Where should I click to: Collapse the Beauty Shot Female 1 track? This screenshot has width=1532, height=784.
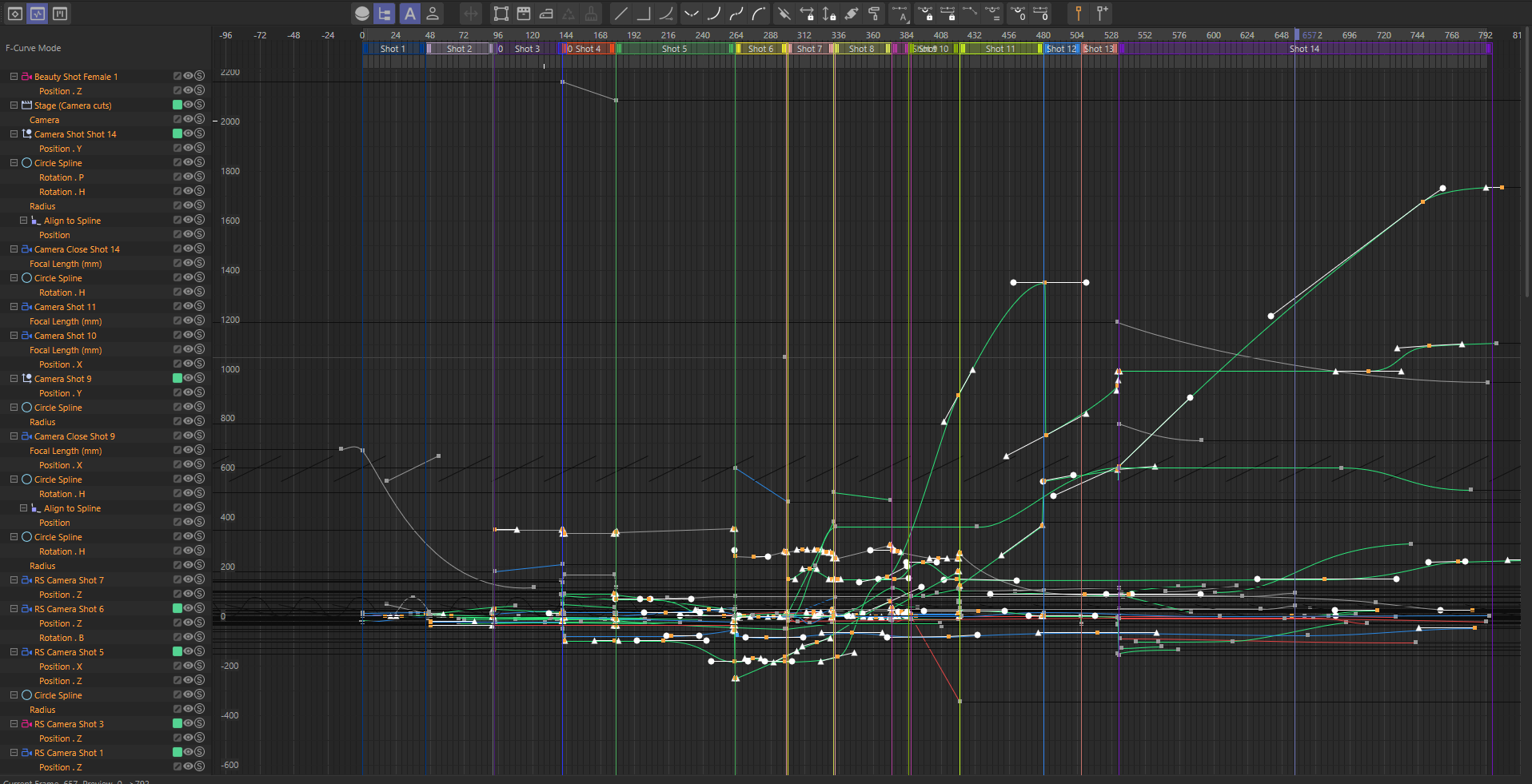(x=14, y=77)
